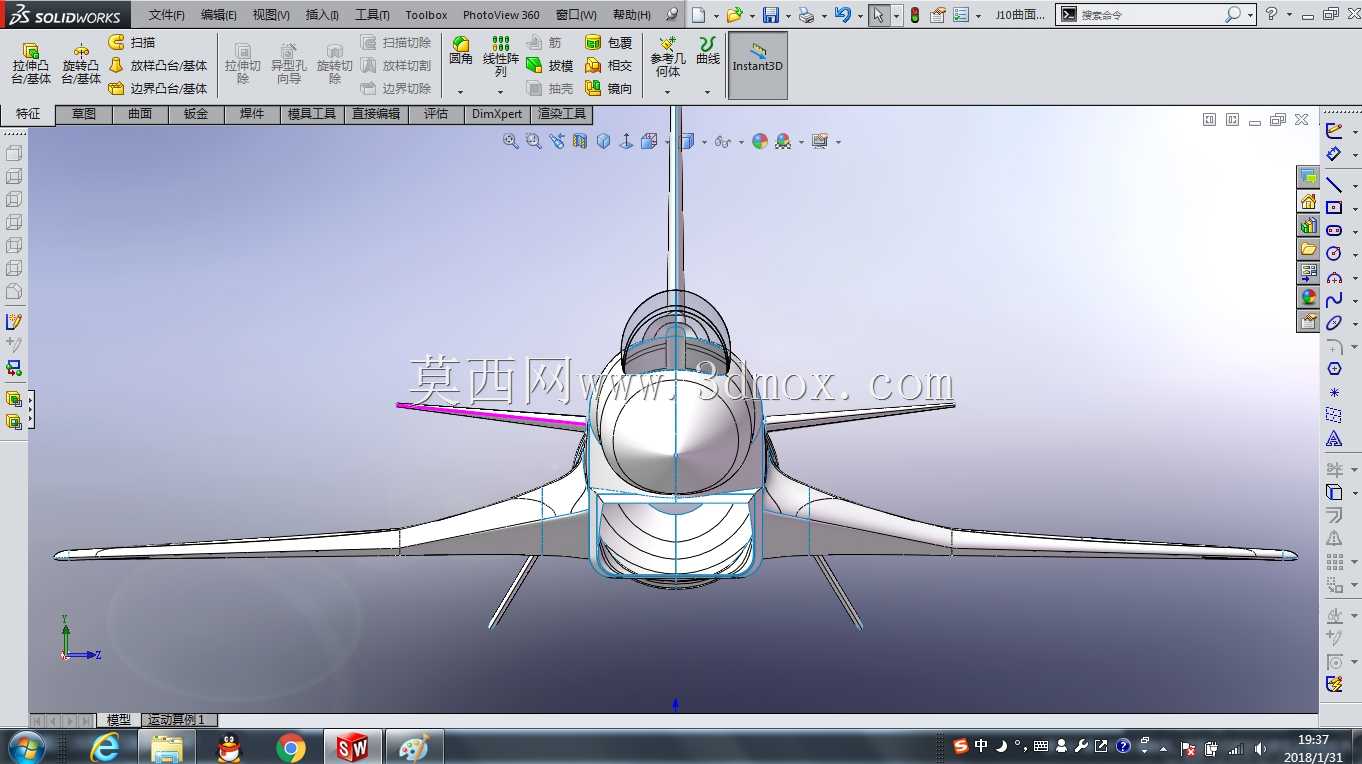This screenshot has width=1362, height=764.
Task: Expand the Linear Pattern dropdown arrow
Action: tap(501, 92)
